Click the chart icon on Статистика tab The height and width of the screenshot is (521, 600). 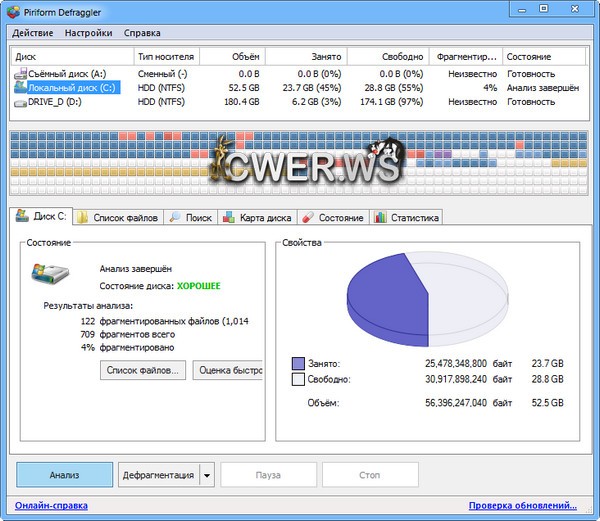380,217
